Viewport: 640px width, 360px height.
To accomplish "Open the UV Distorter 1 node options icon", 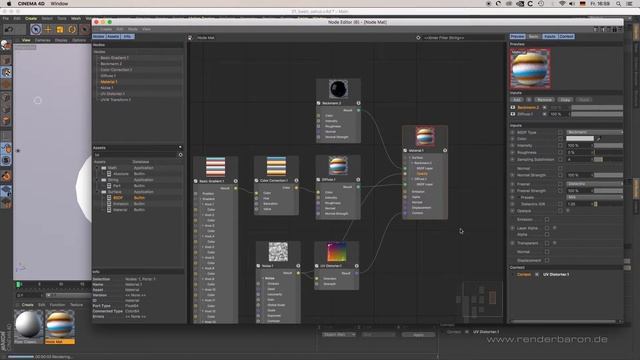I will point(356,266).
